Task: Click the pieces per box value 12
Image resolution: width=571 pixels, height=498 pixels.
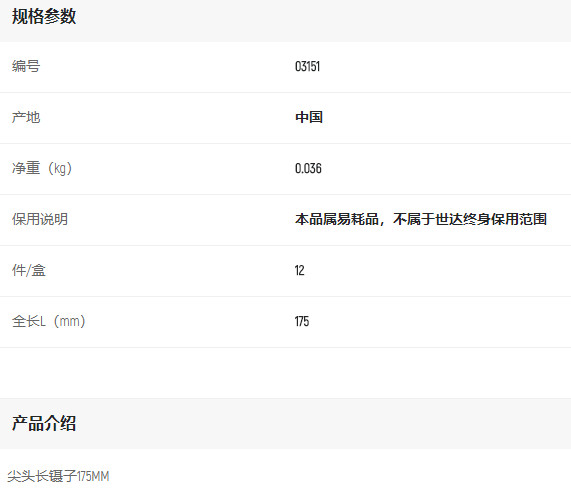Action: pyautogui.click(x=299, y=270)
